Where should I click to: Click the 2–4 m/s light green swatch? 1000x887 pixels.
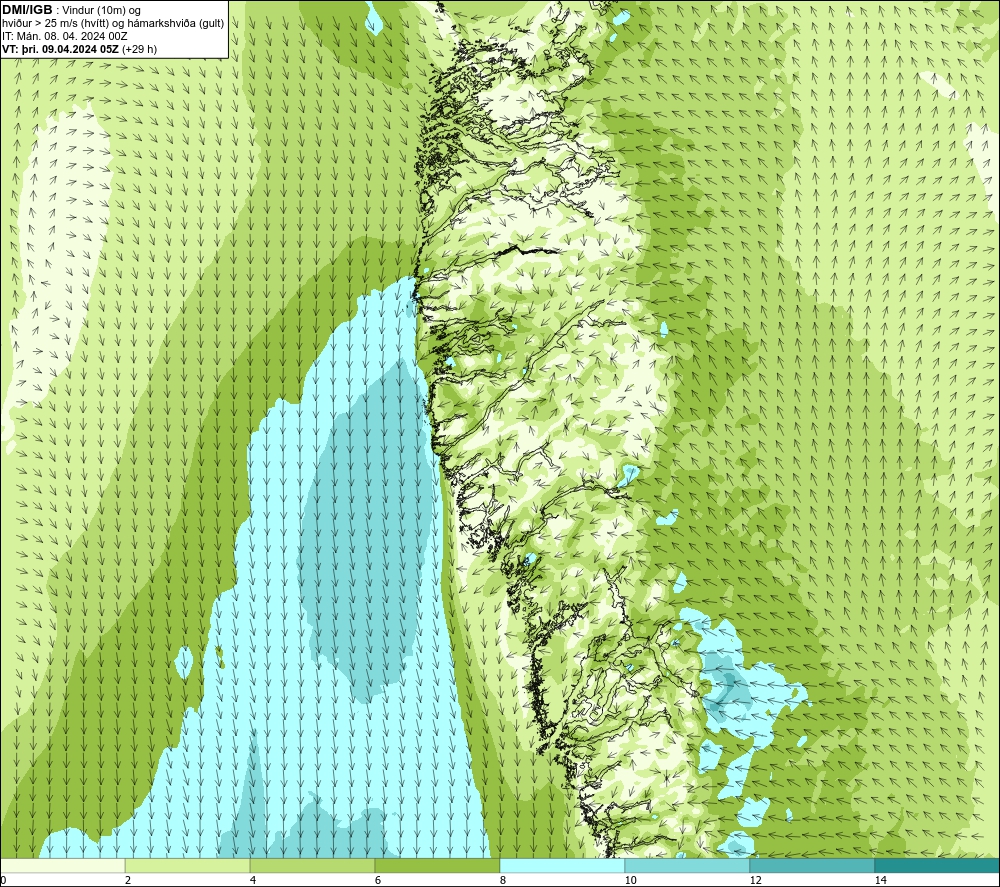188,865
